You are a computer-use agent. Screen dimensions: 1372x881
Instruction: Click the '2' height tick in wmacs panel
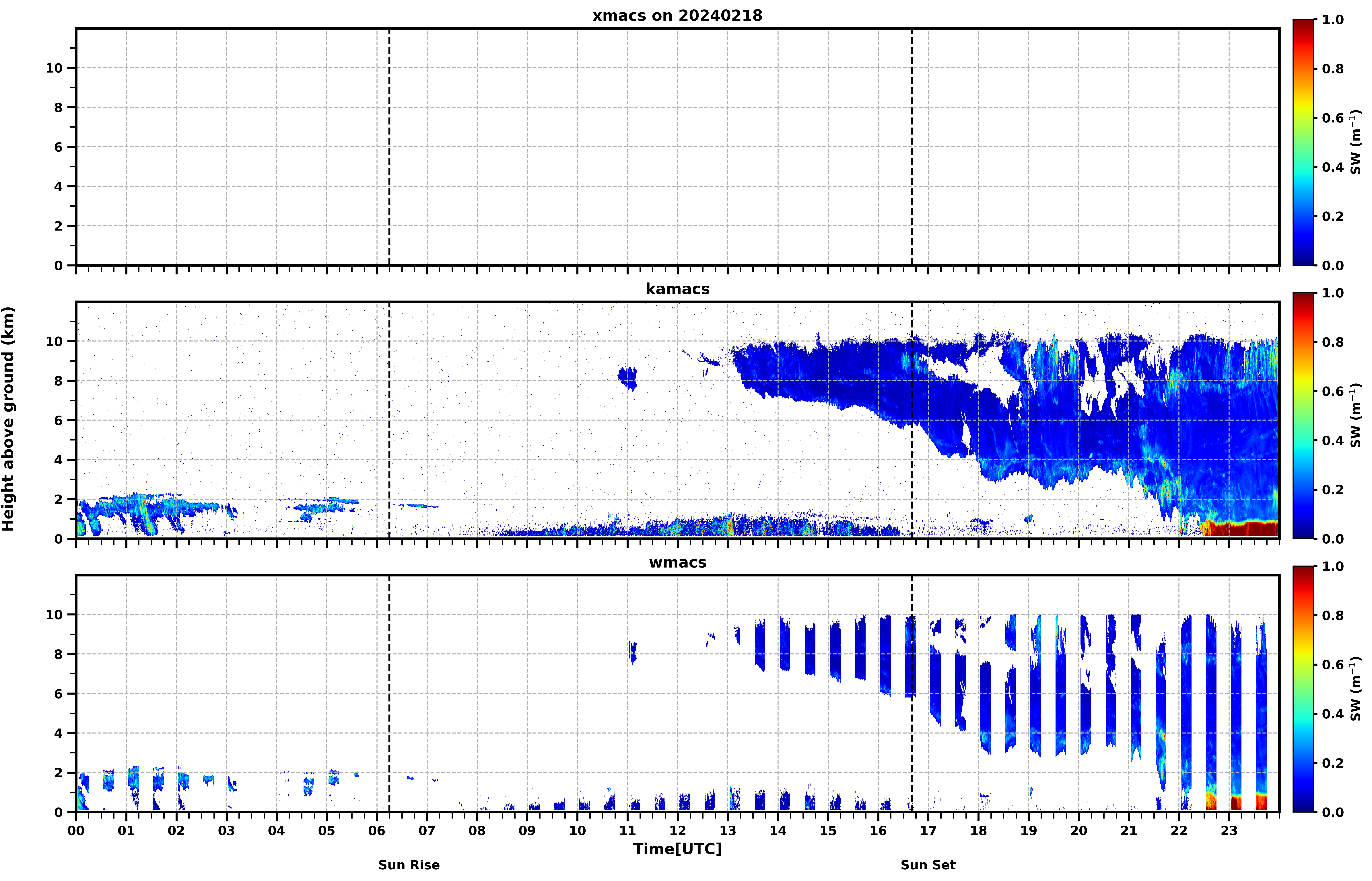(58, 773)
